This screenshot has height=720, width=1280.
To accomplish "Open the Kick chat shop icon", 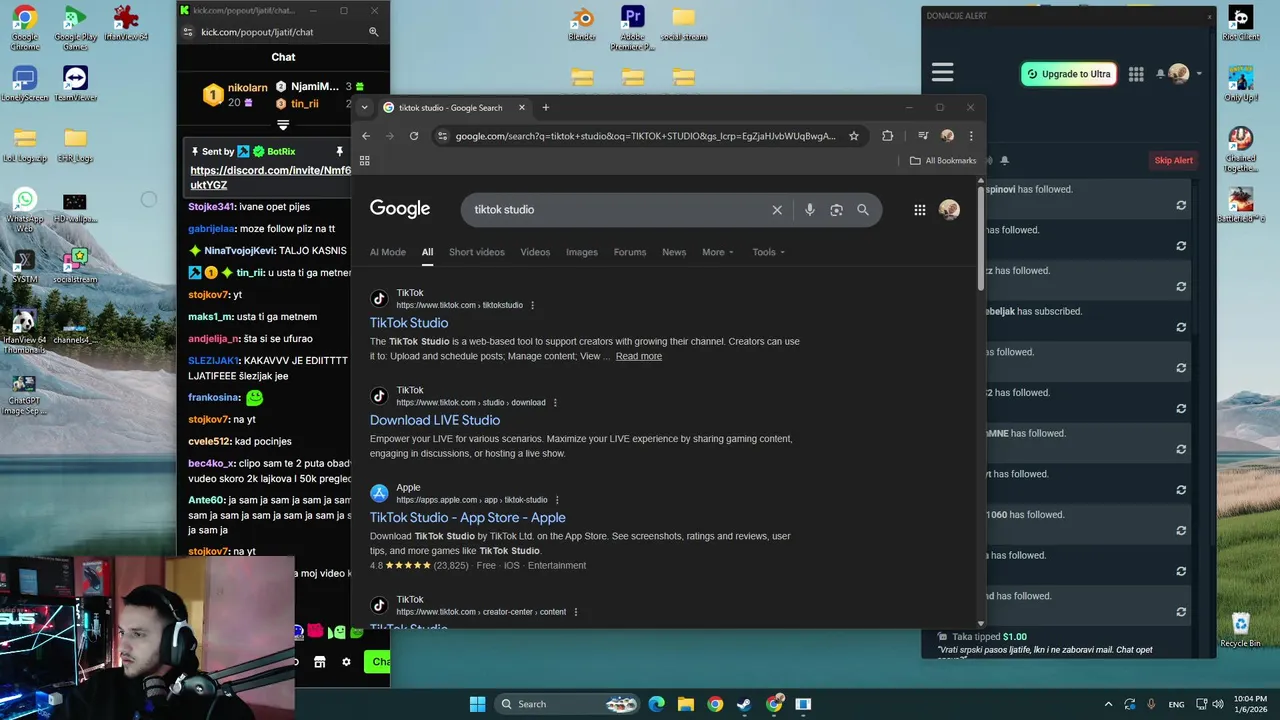I will [x=320, y=662].
